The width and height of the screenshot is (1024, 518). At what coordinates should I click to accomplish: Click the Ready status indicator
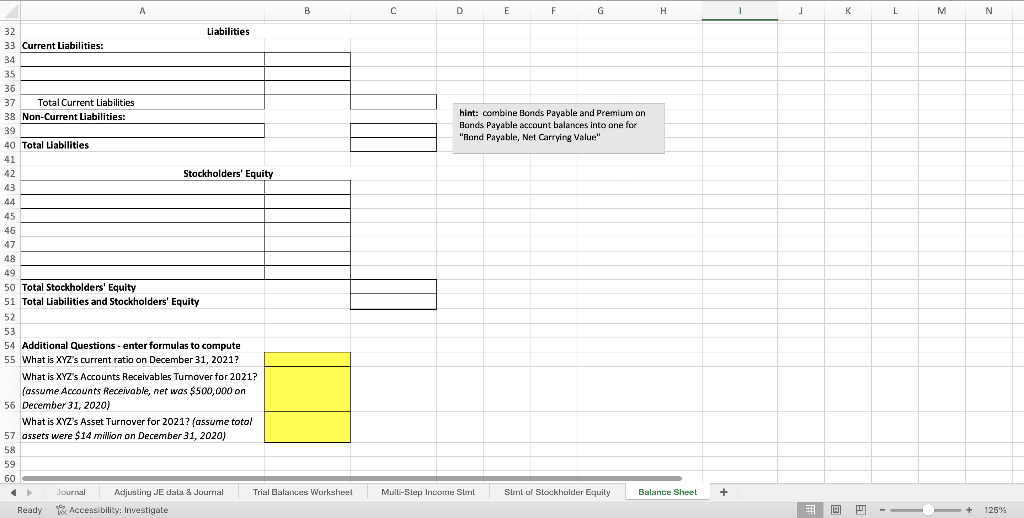29,510
